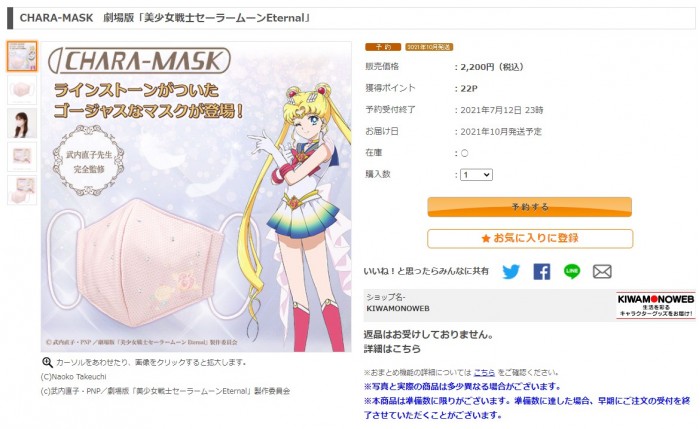Click the KIWAMONOWEB shop name text

click(x=398, y=308)
